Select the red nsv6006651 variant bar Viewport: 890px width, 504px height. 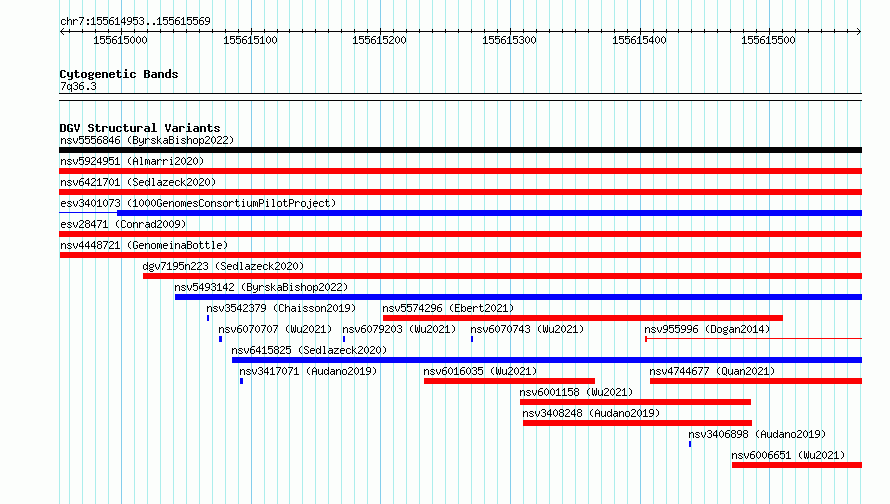pyautogui.click(x=797, y=465)
